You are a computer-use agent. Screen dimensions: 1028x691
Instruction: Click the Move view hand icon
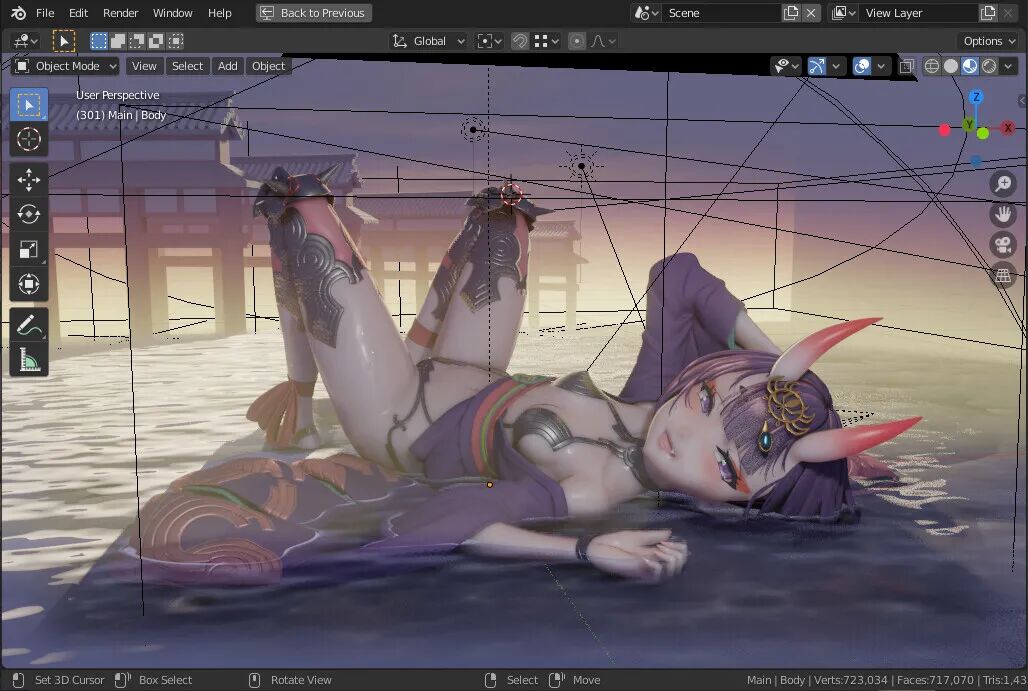pyautogui.click(x=1002, y=214)
